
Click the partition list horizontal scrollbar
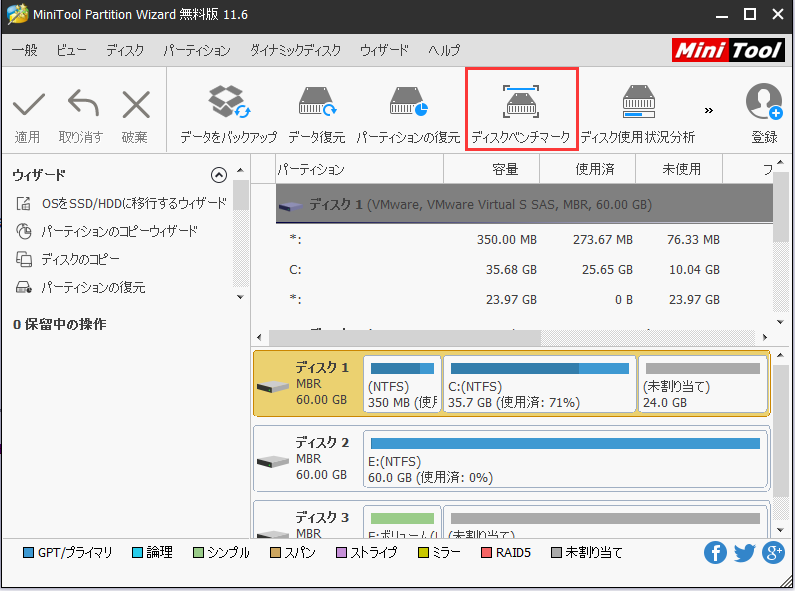point(405,337)
